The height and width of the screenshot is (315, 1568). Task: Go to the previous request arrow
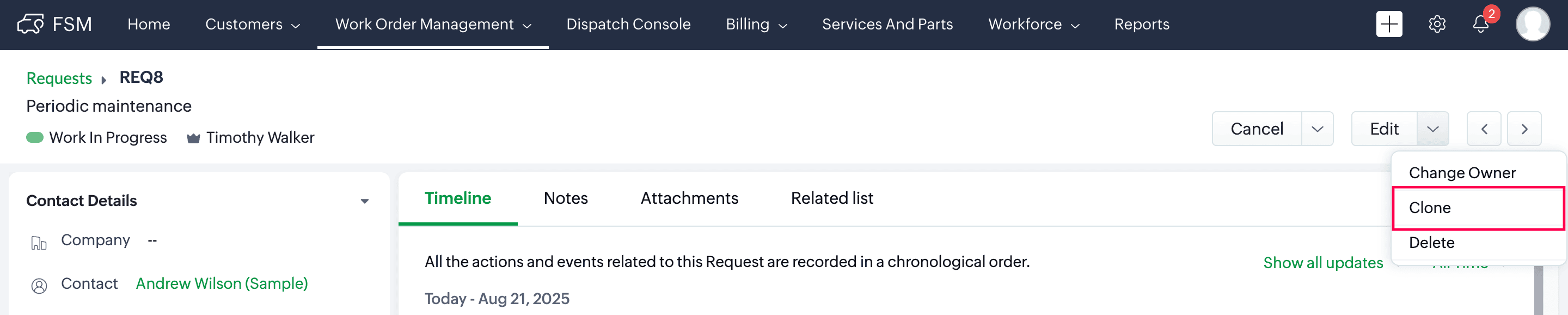click(x=1484, y=129)
